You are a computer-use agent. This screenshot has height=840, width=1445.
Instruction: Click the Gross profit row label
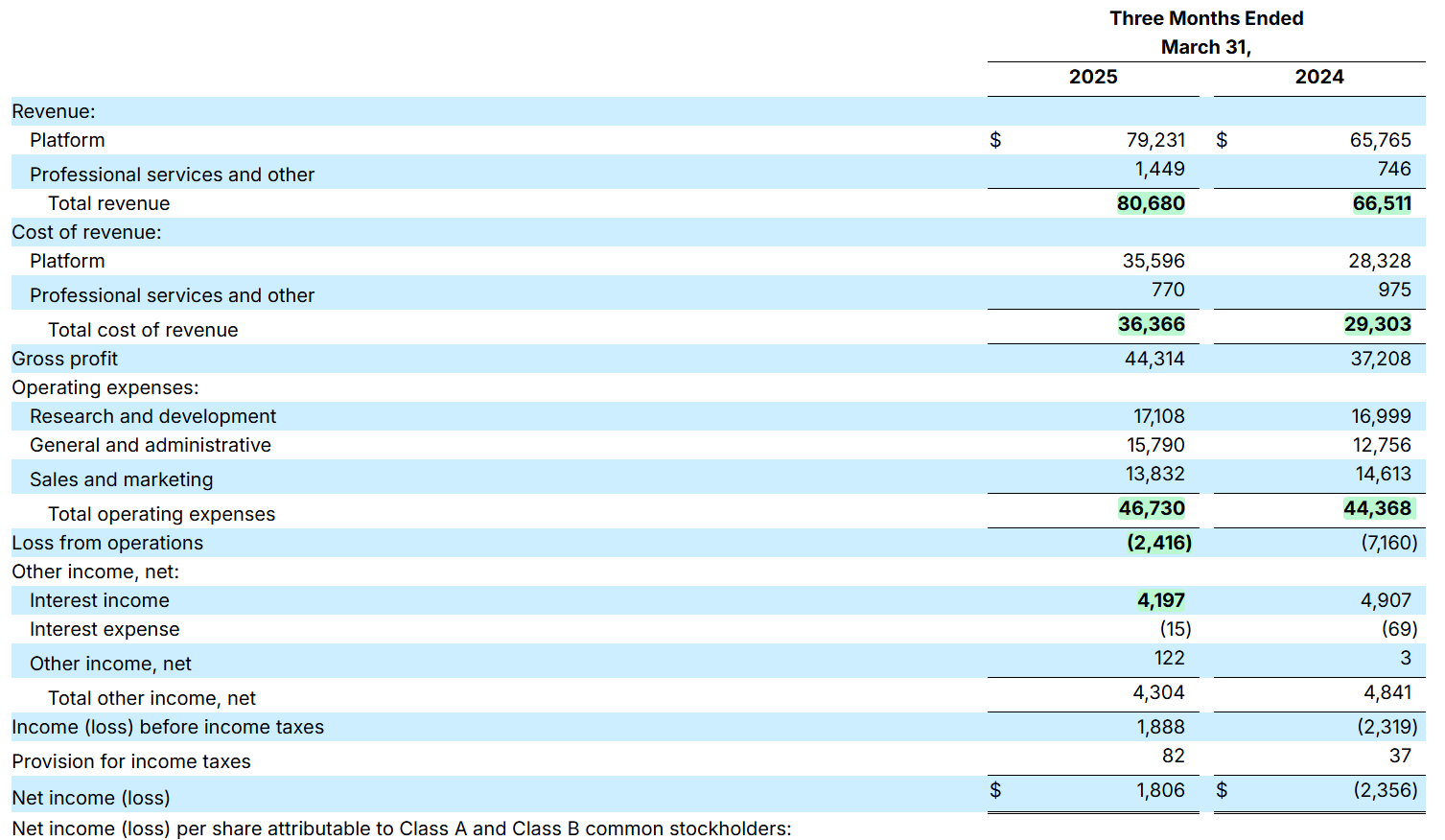point(64,359)
